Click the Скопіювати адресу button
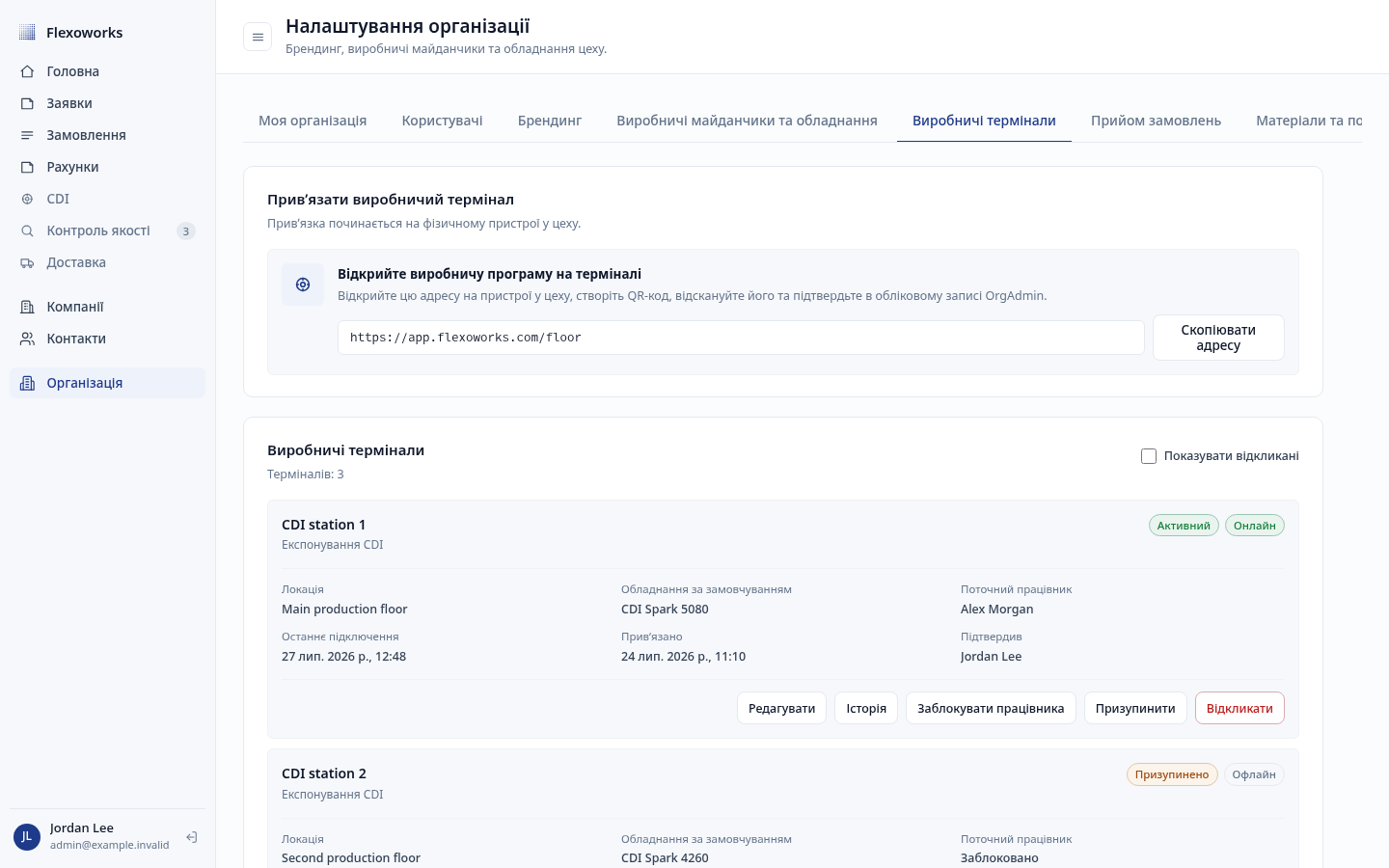Image resolution: width=1389 pixels, height=868 pixels. (1218, 338)
